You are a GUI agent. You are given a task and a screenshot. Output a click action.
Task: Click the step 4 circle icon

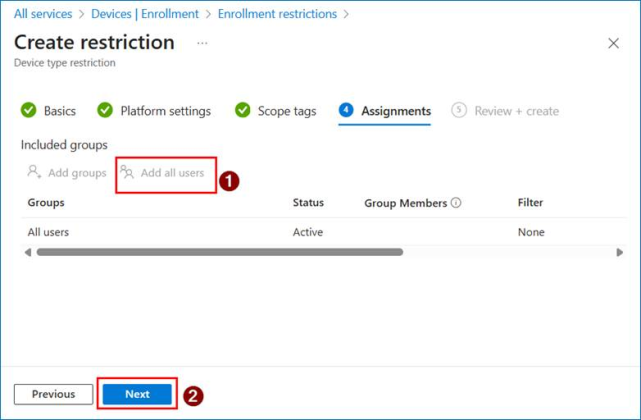[x=346, y=110]
